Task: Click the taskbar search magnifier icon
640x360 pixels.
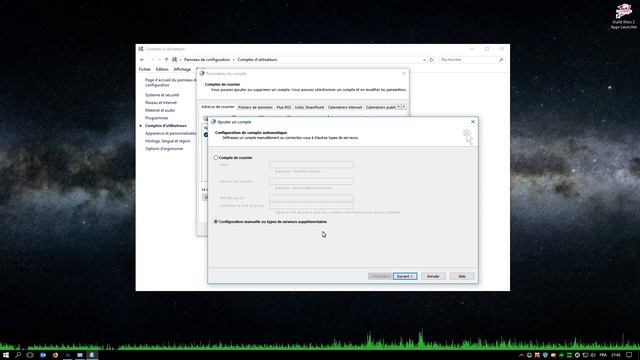Action: point(18,355)
